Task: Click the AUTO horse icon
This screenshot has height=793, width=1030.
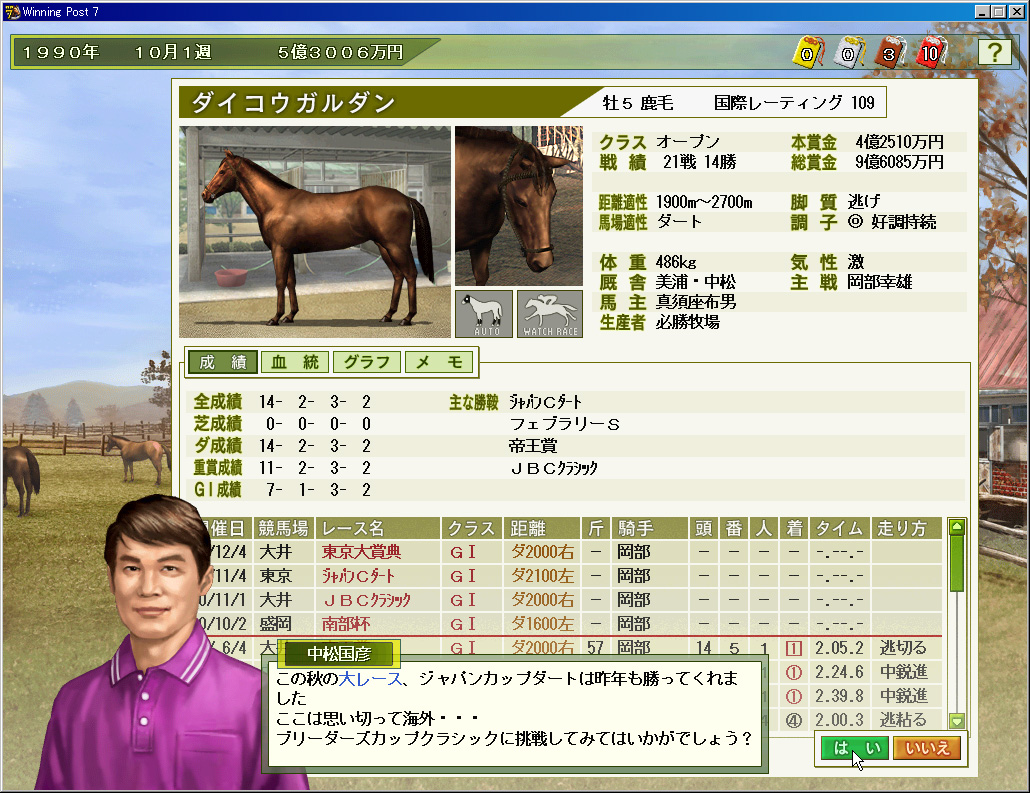Action: tap(484, 314)
